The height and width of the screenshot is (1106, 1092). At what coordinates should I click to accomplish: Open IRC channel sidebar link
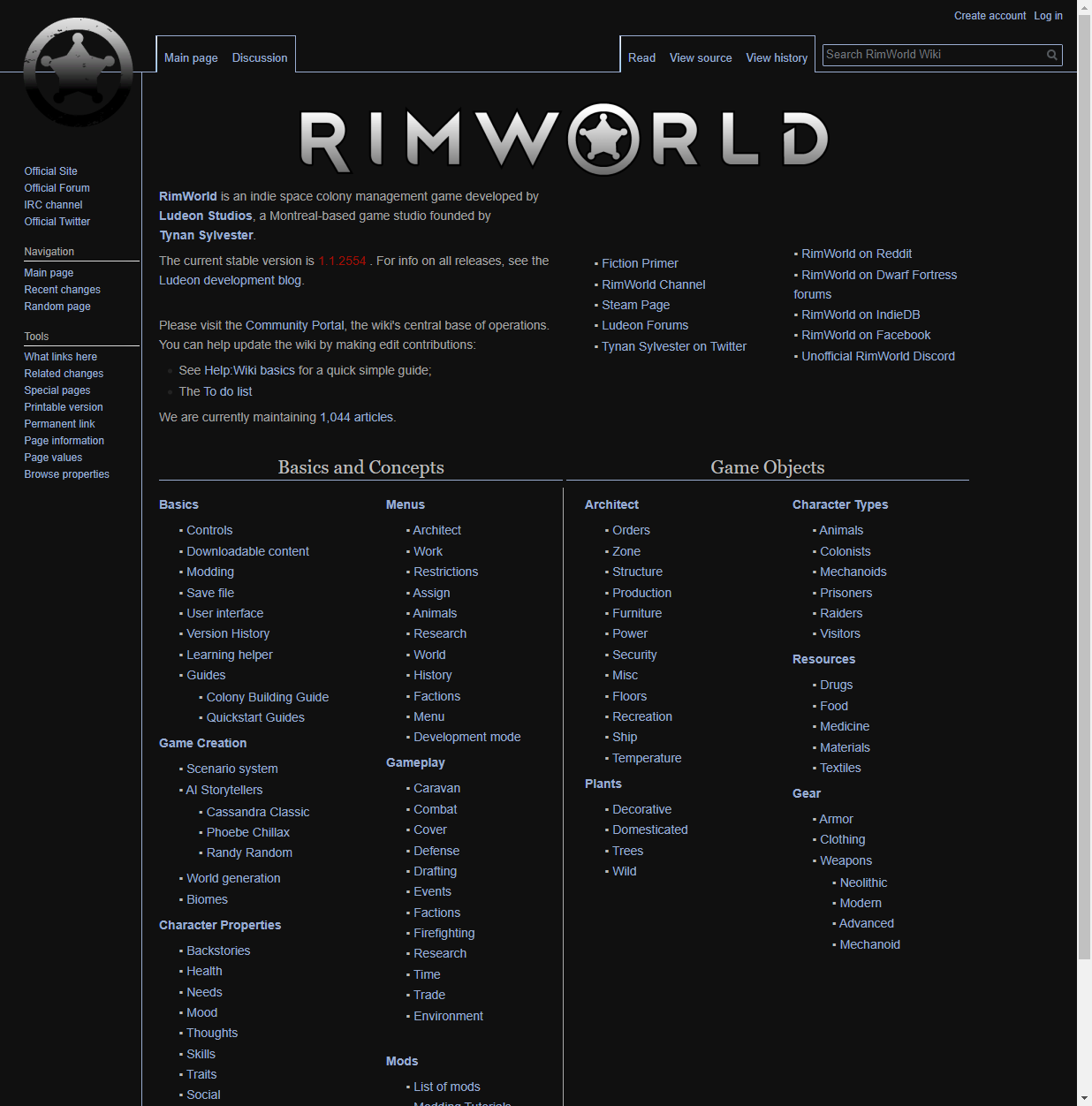53,205
